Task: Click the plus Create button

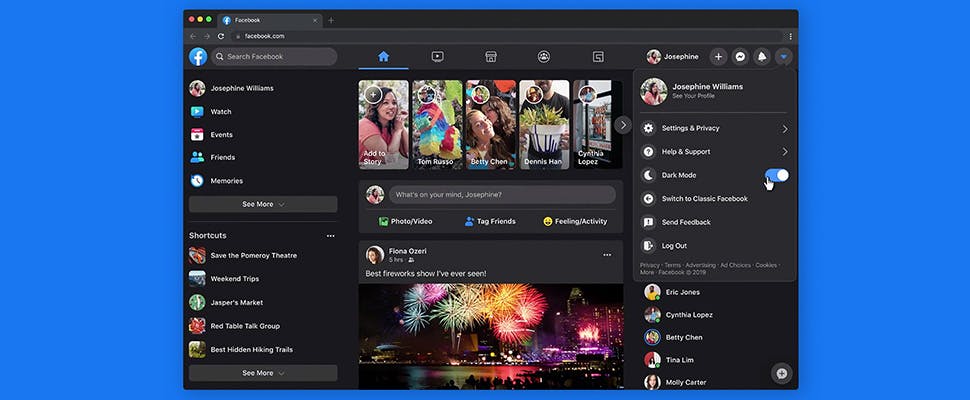Action: coord(718,57)
